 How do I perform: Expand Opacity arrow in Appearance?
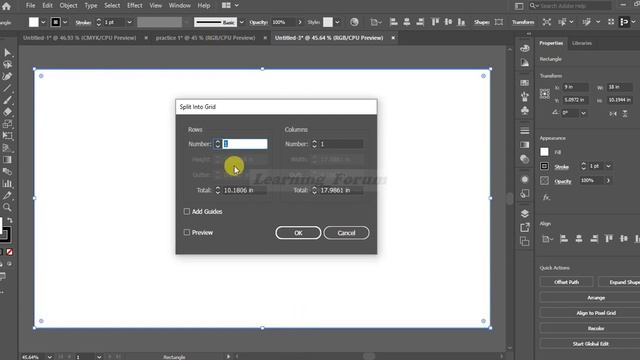[608, 180]
